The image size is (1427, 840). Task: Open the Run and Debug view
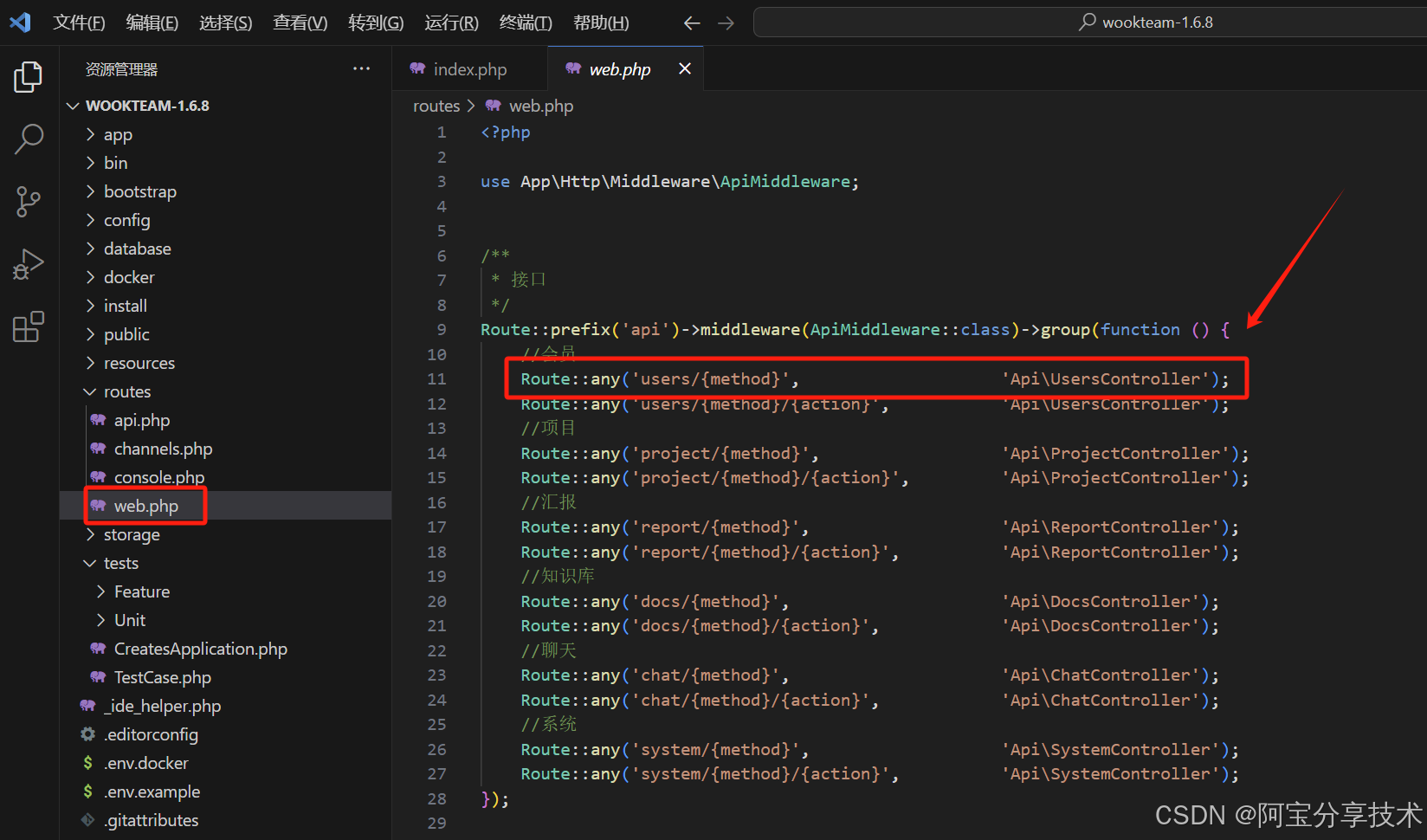pos(28,264)
